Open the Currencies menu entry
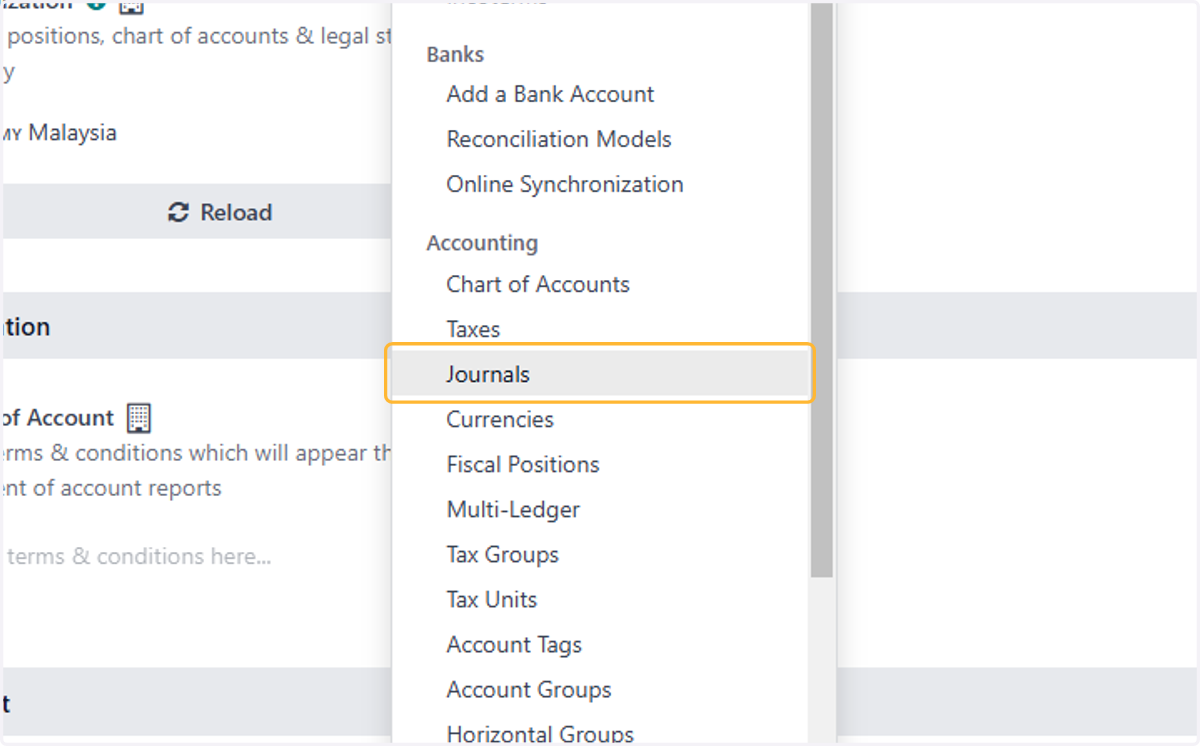1200x746 pixels. [x=500, y=419]
